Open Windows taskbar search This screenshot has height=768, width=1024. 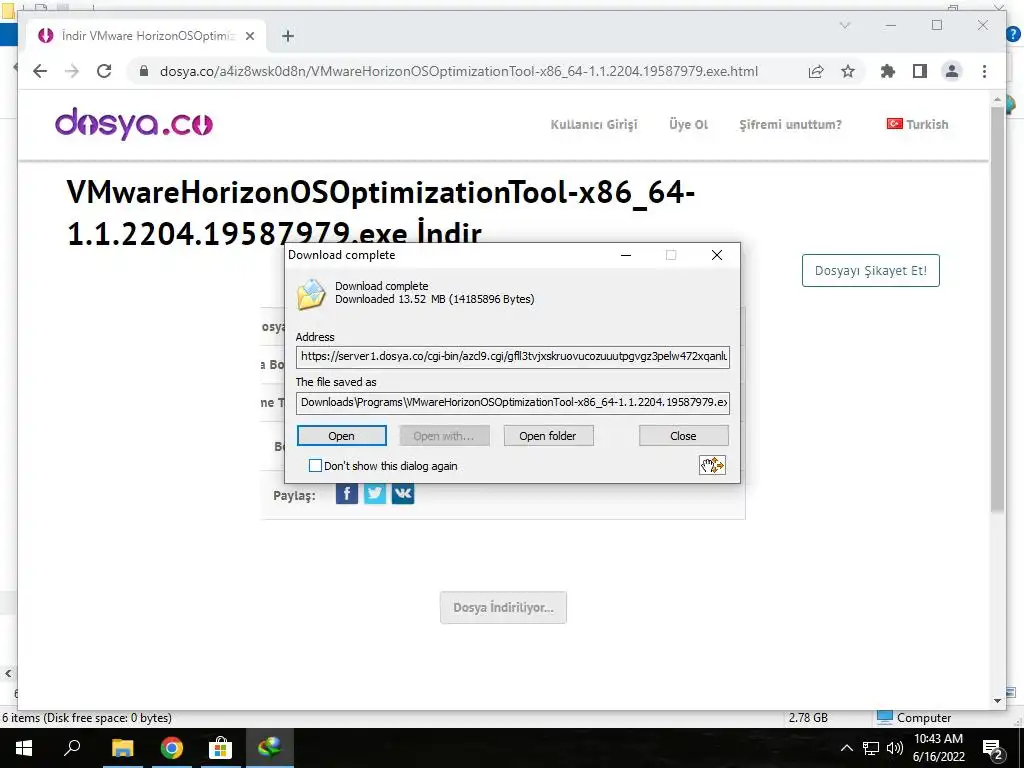click(72, 748)
